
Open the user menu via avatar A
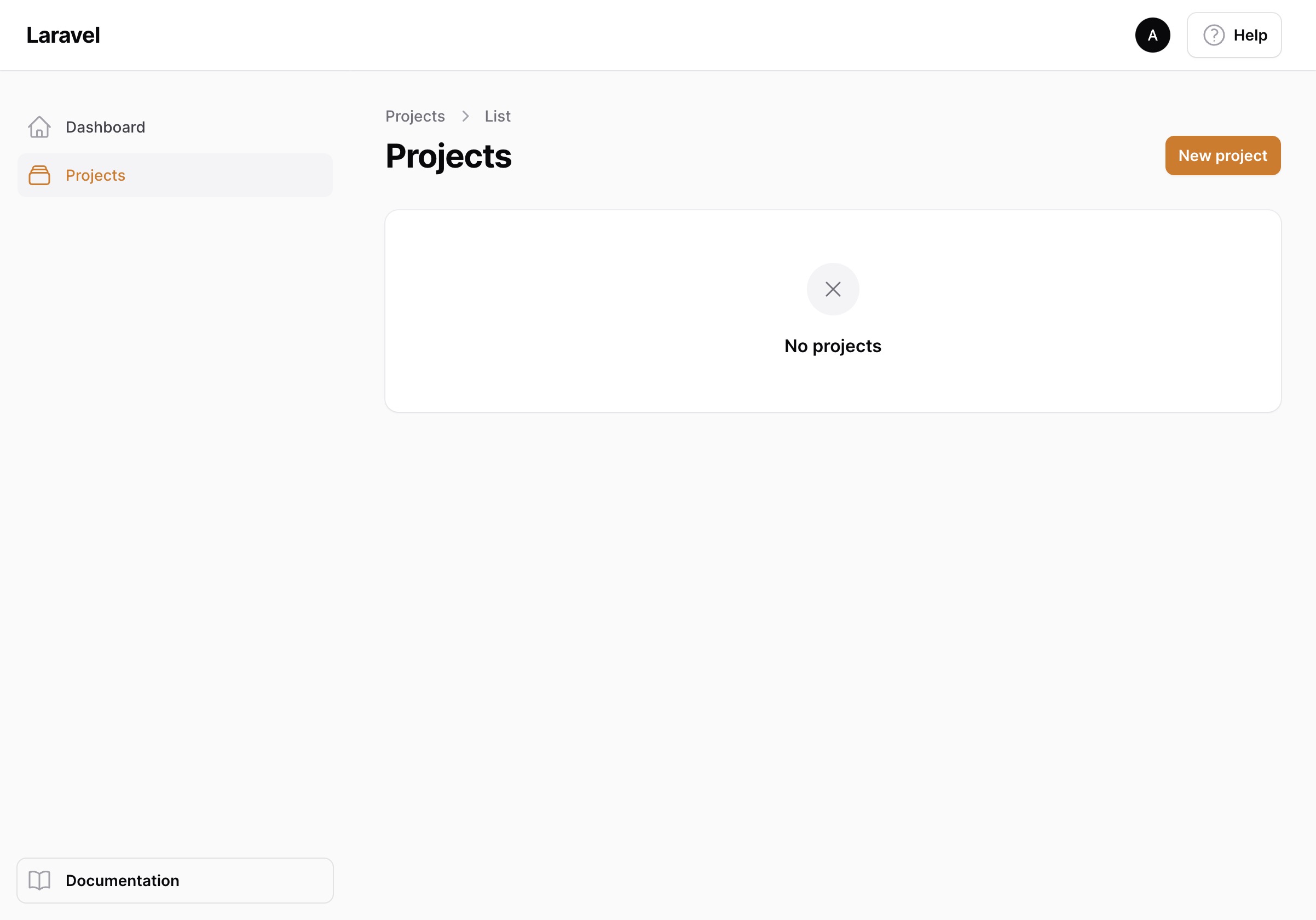pyautogui.click(x=1152, y=35)
